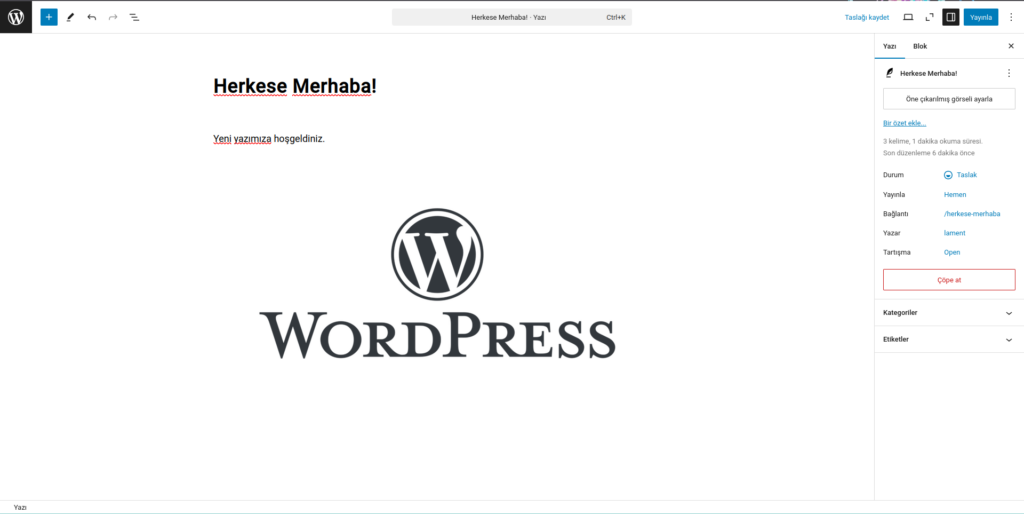Open the block inserter plus button

coord(49,17)
